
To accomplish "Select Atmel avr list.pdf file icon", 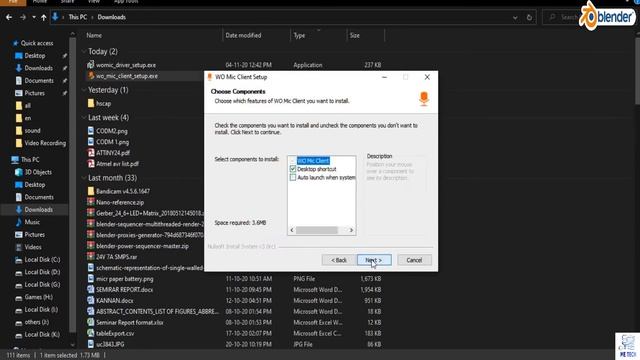I will tap(91, 164).
